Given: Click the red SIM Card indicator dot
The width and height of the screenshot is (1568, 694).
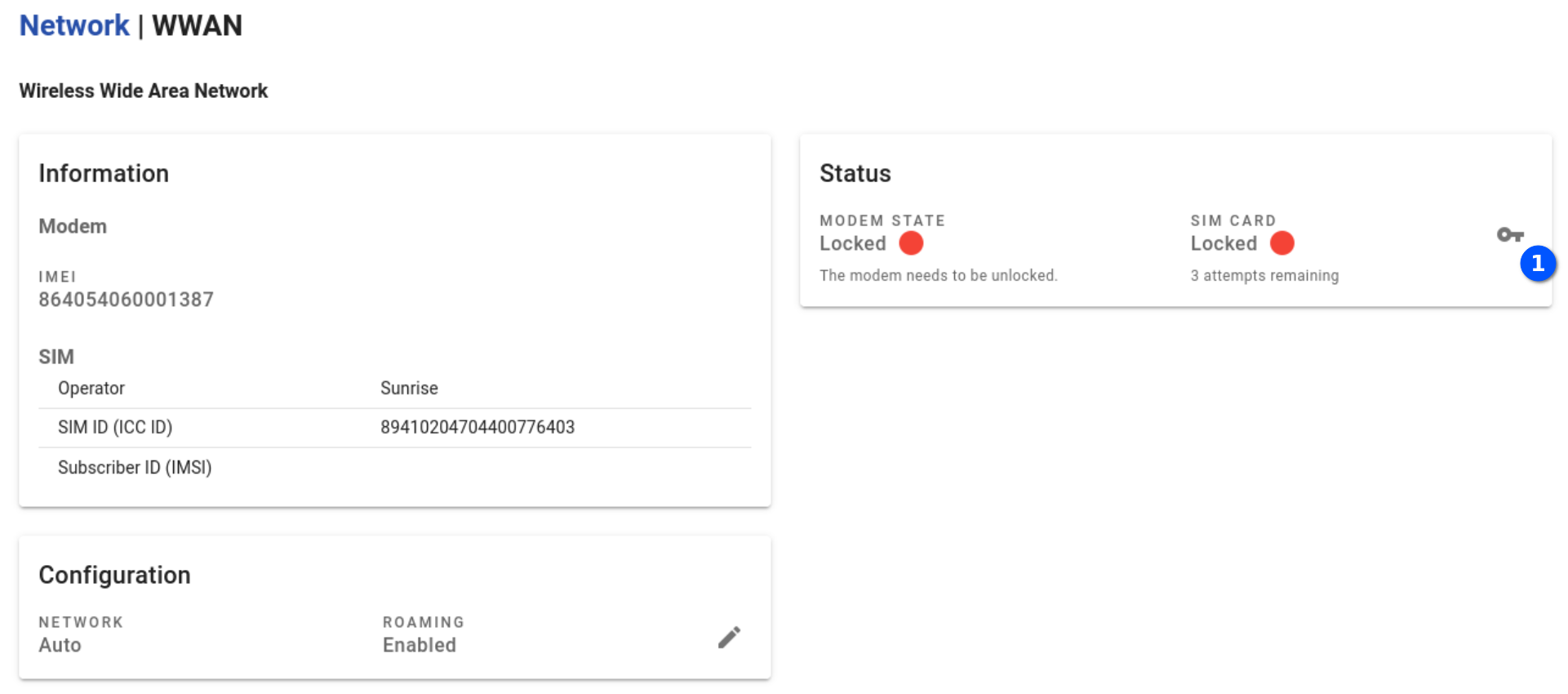Looking at the screenshot, I should click(1281, 243).
